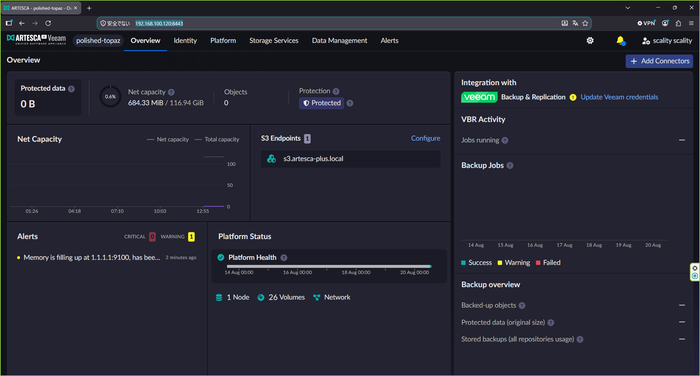Click the Node server icon
This screenshot has width=700, height=376.
[219, 297]
